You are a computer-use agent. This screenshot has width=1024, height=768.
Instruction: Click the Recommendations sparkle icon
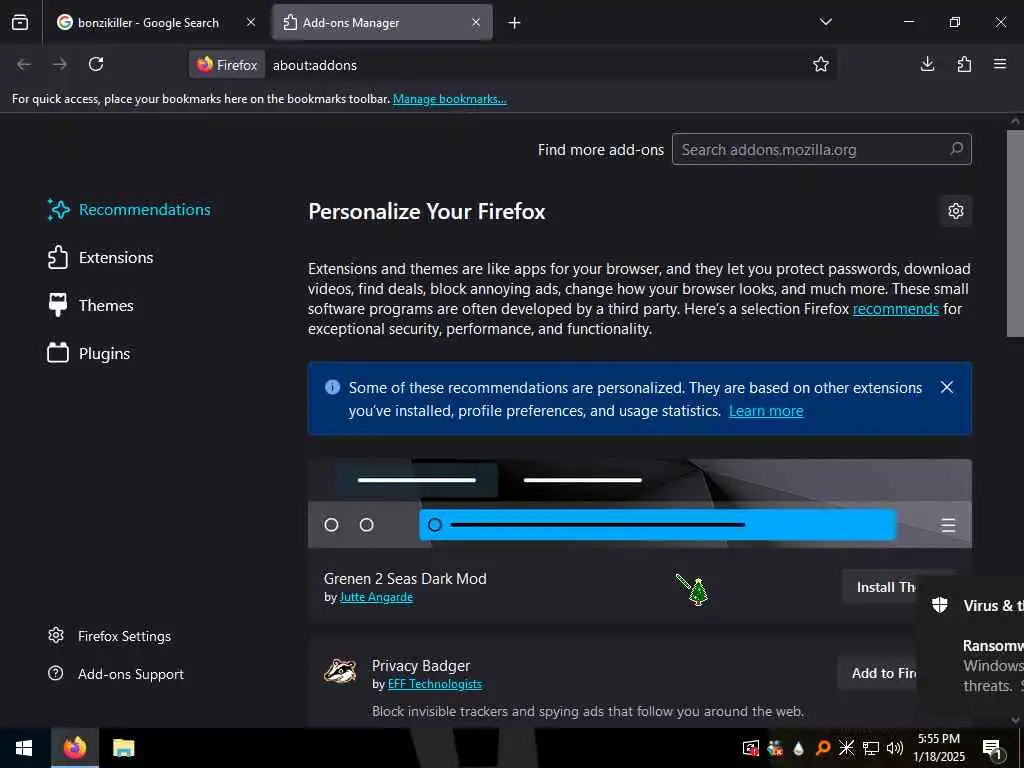58,210
